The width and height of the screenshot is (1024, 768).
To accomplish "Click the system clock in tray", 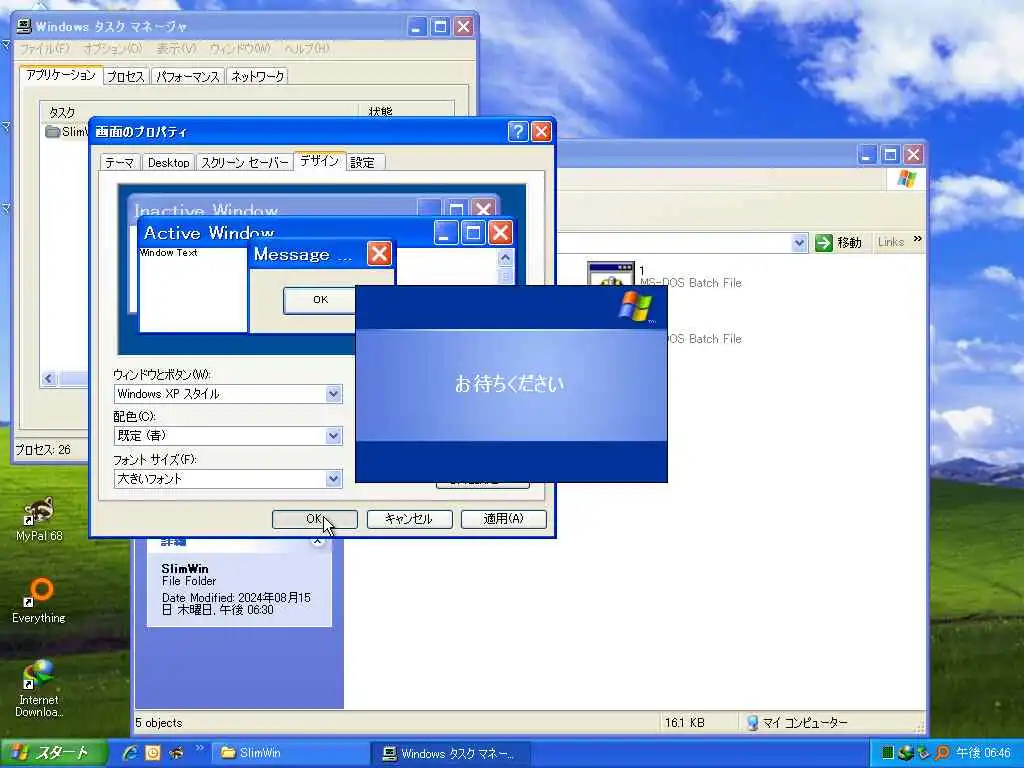I will click(x=983, y=753).
